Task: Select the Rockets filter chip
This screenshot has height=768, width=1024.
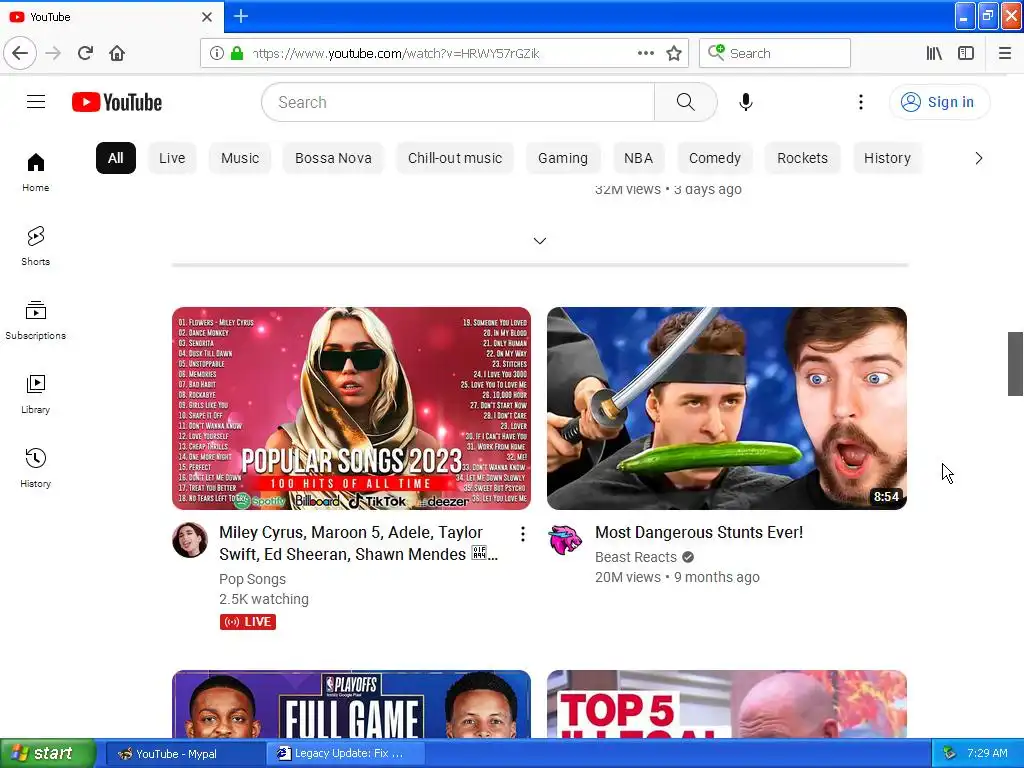Action: (802, 158)
